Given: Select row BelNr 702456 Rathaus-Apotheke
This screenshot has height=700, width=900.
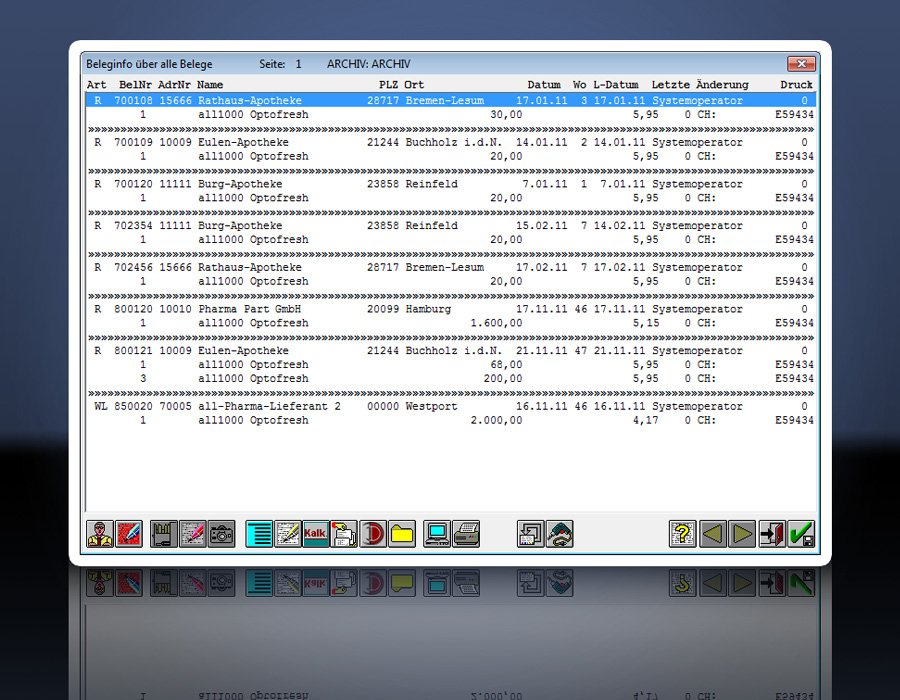Looking at the screenshot, I should 451,267.
